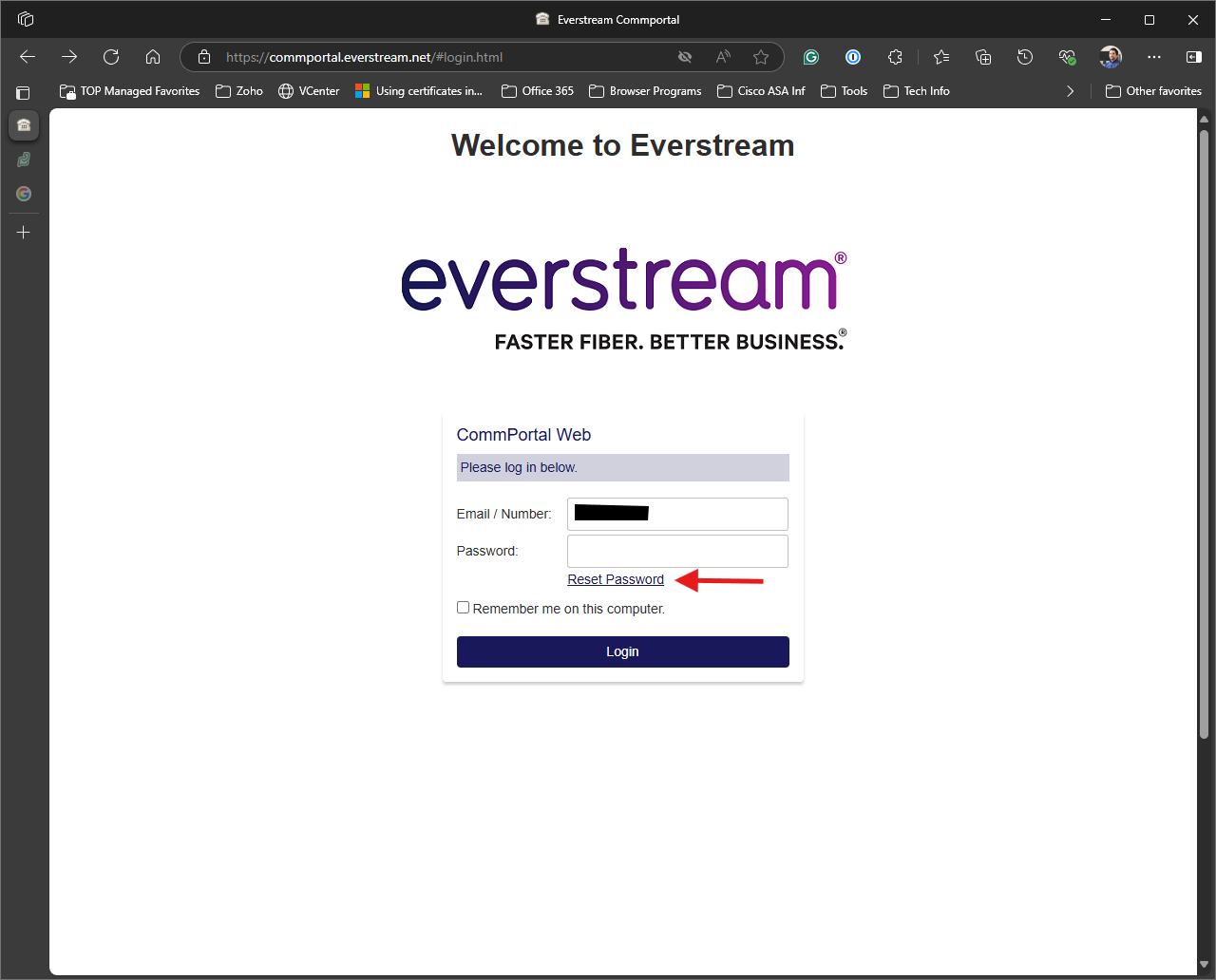Open Read aloud from address bar
The image size is (1216, 980).
[x=723, y=57]
